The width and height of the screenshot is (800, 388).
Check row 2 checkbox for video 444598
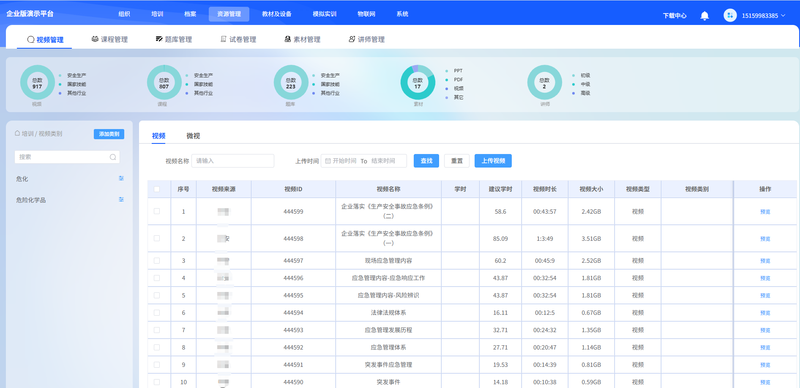(x=157, y=238)
